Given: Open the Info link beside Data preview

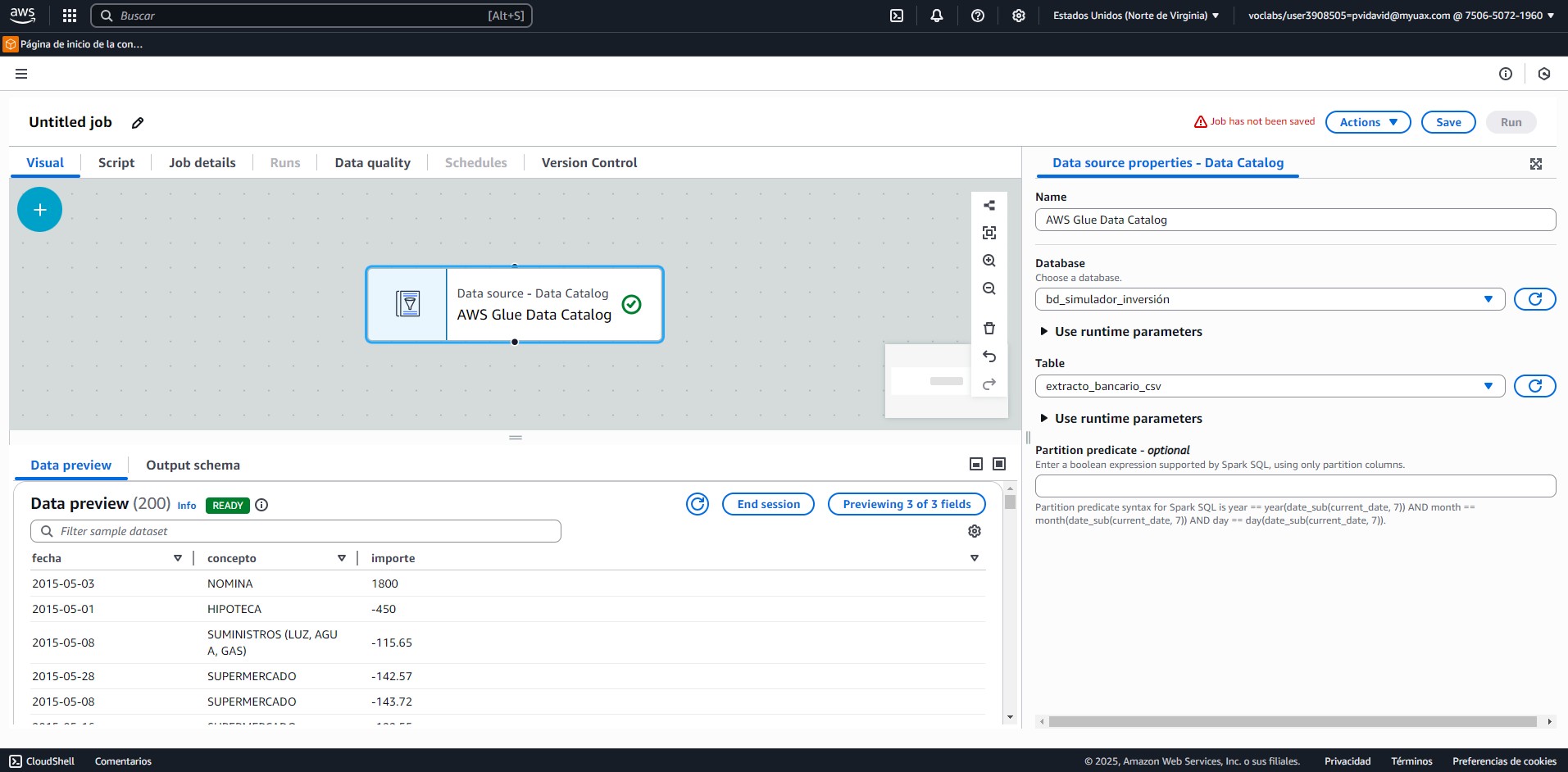Looking at the screenshot, I should coord(187,506).
